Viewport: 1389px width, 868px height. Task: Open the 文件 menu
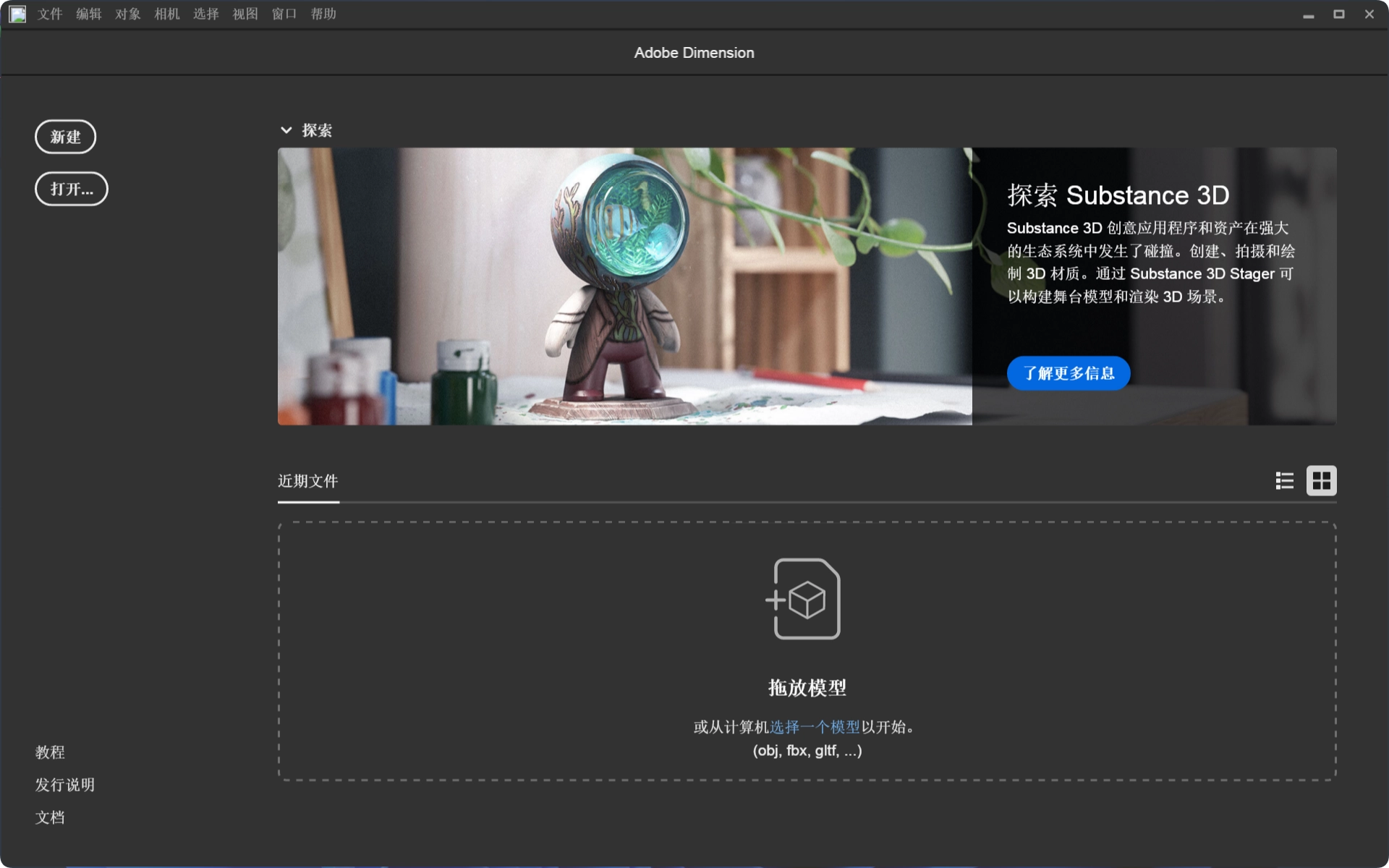click(x=50, y=14)
